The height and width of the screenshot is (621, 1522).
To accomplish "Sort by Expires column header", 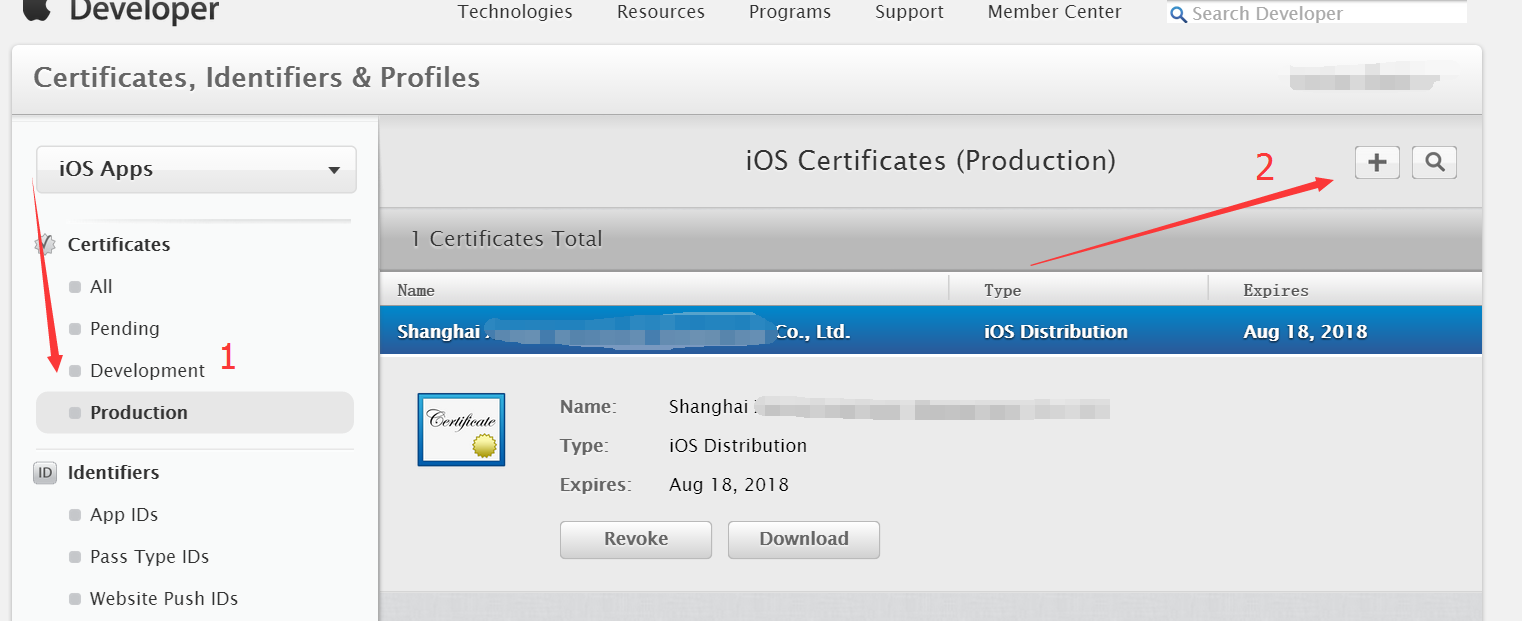I will [1276, 290].
